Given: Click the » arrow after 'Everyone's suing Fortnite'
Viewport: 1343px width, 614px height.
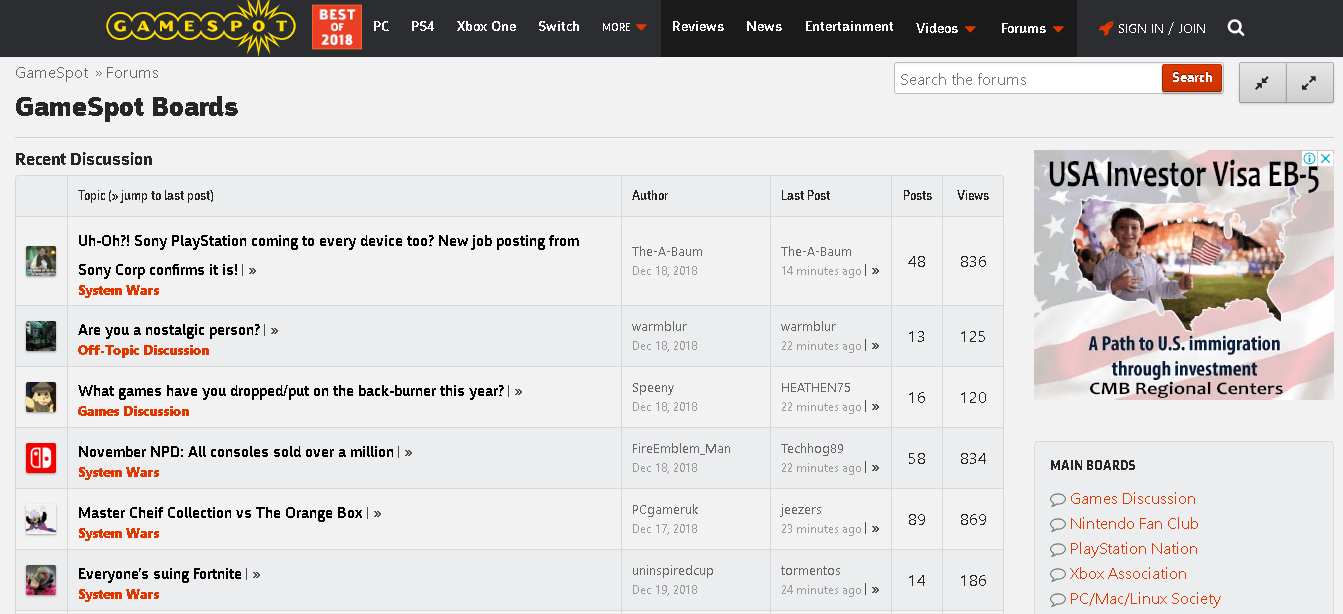Looking at the screenshot, I should coord(257,574).
